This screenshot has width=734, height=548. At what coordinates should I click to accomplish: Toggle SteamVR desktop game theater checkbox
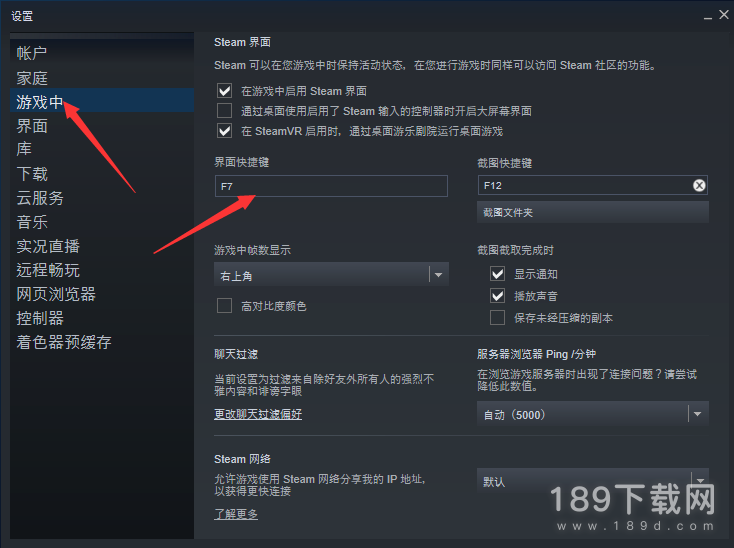[224, 131]
